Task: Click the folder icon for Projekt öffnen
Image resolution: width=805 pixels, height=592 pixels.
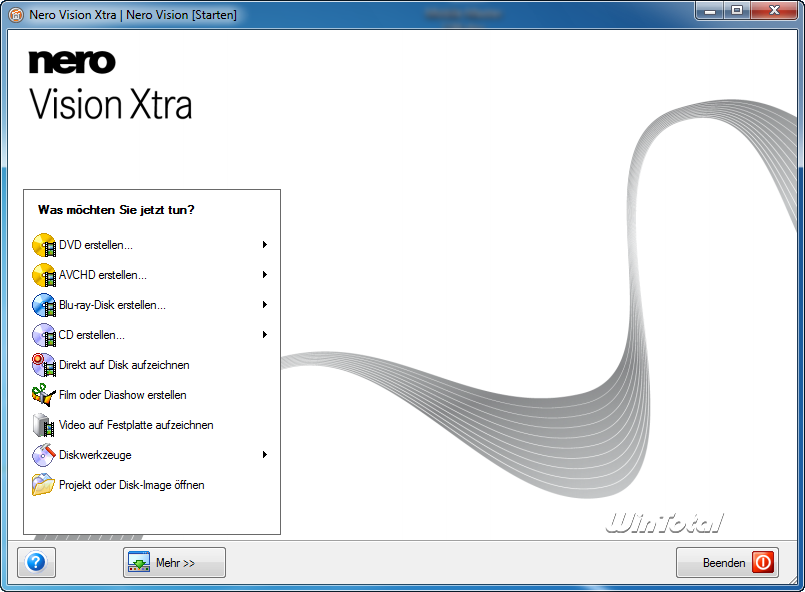Action: [44, 485]
